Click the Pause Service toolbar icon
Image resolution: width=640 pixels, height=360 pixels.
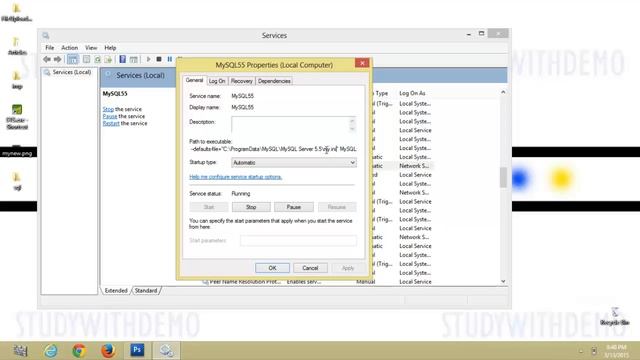(170, 60)
